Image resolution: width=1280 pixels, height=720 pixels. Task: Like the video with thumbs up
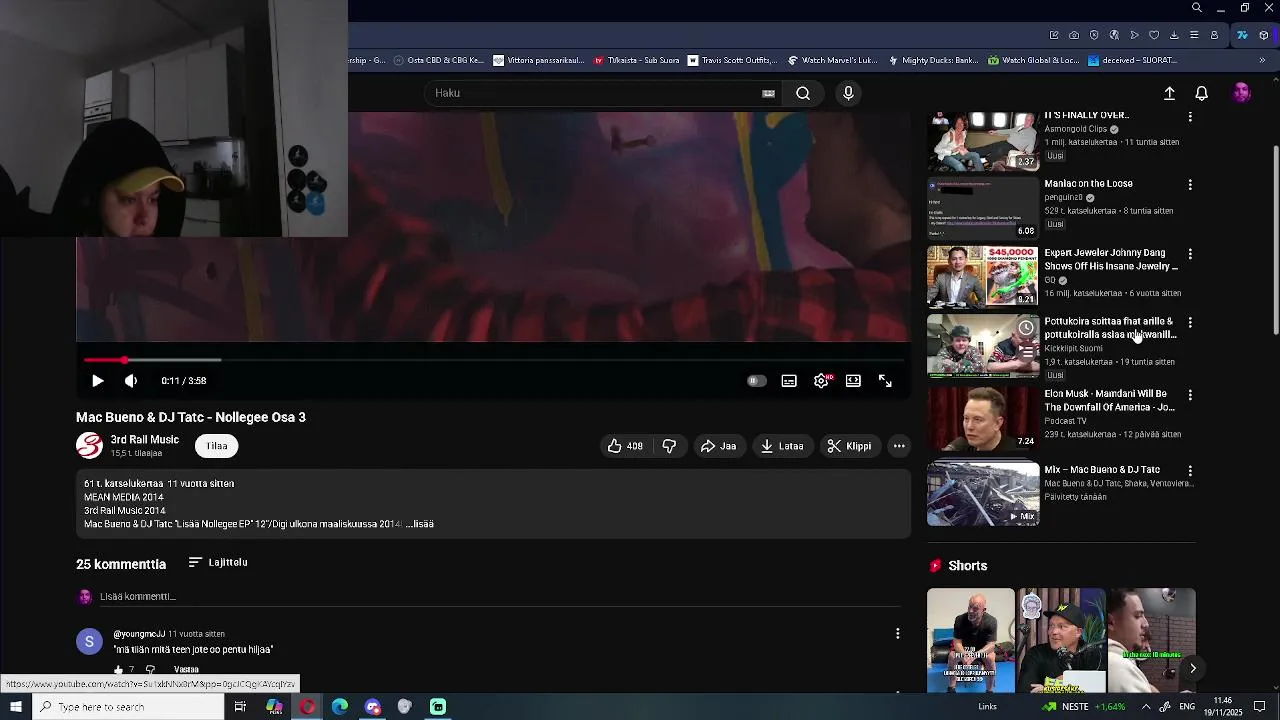[625, 446]
